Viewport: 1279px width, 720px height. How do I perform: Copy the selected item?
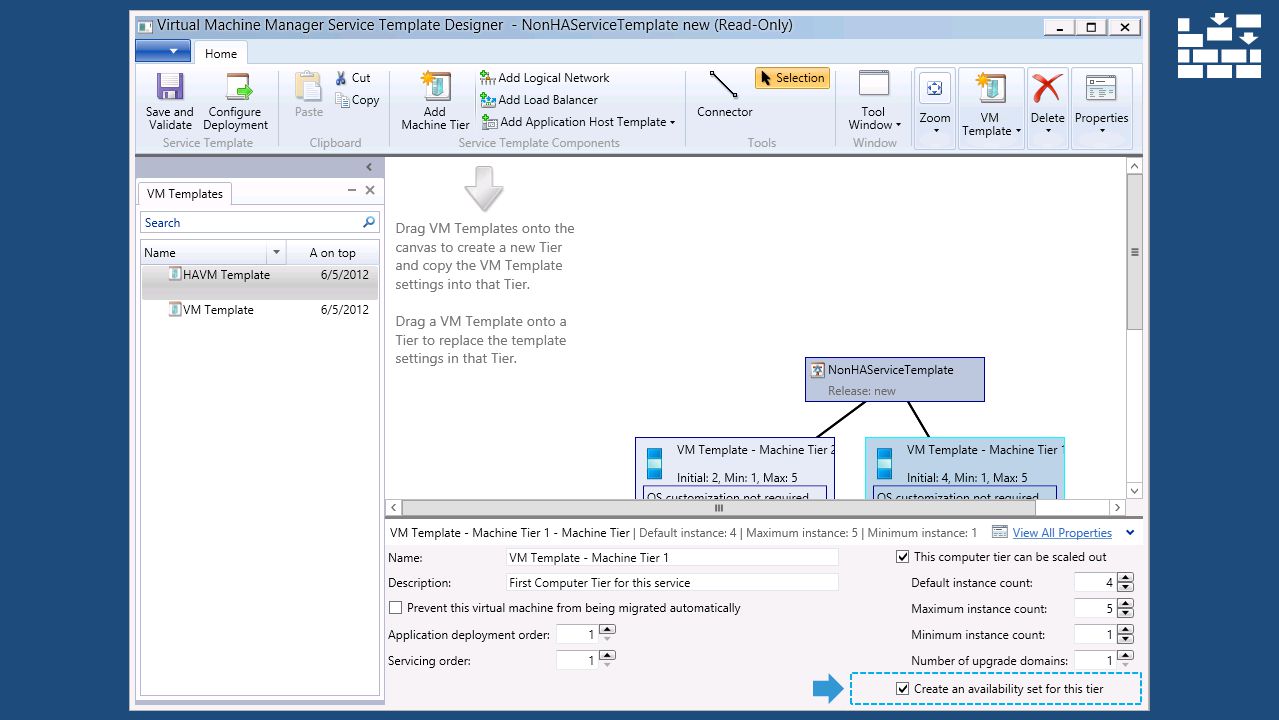coord(357,100)
